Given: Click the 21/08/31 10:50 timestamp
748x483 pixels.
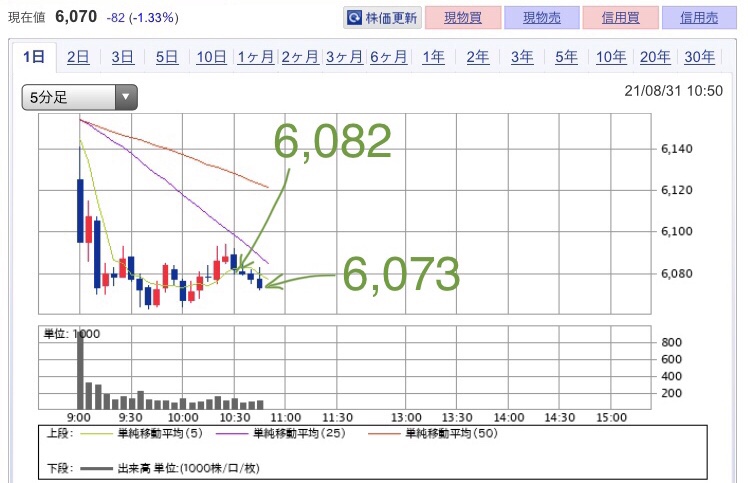Looking at the screenshot, I should click(x=674, y=91).
